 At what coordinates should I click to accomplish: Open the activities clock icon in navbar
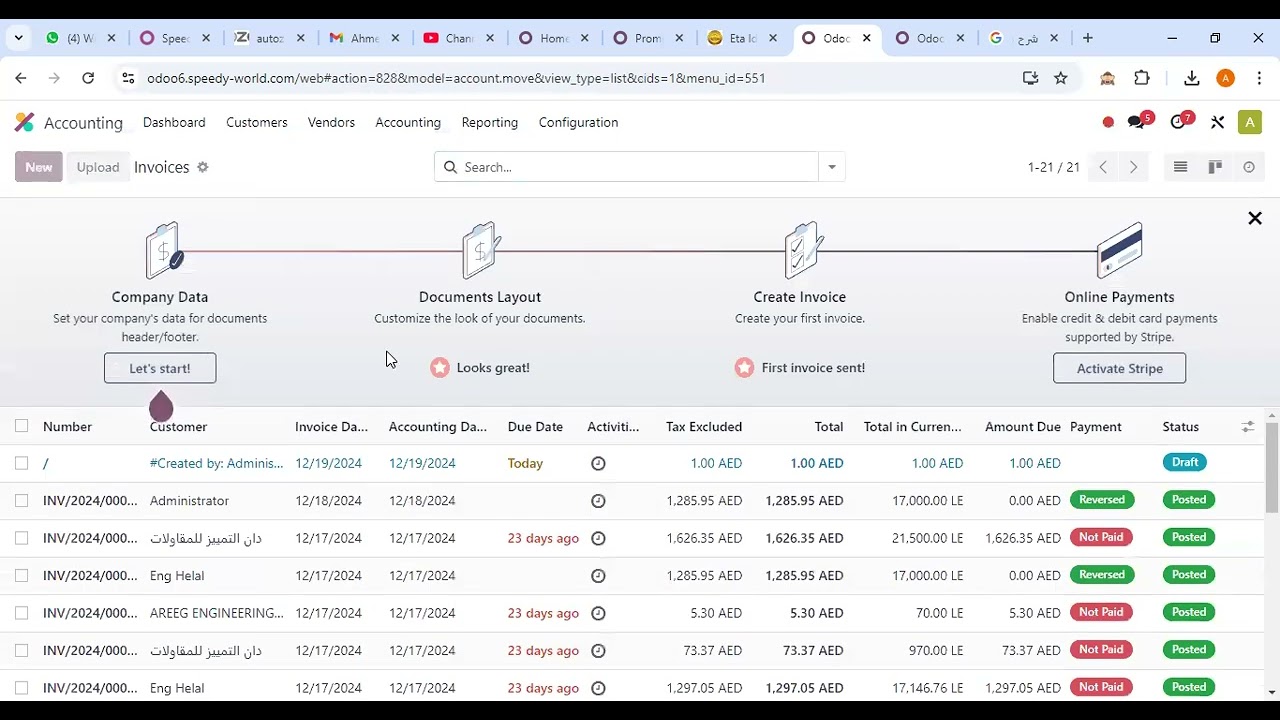[1178, 122]
